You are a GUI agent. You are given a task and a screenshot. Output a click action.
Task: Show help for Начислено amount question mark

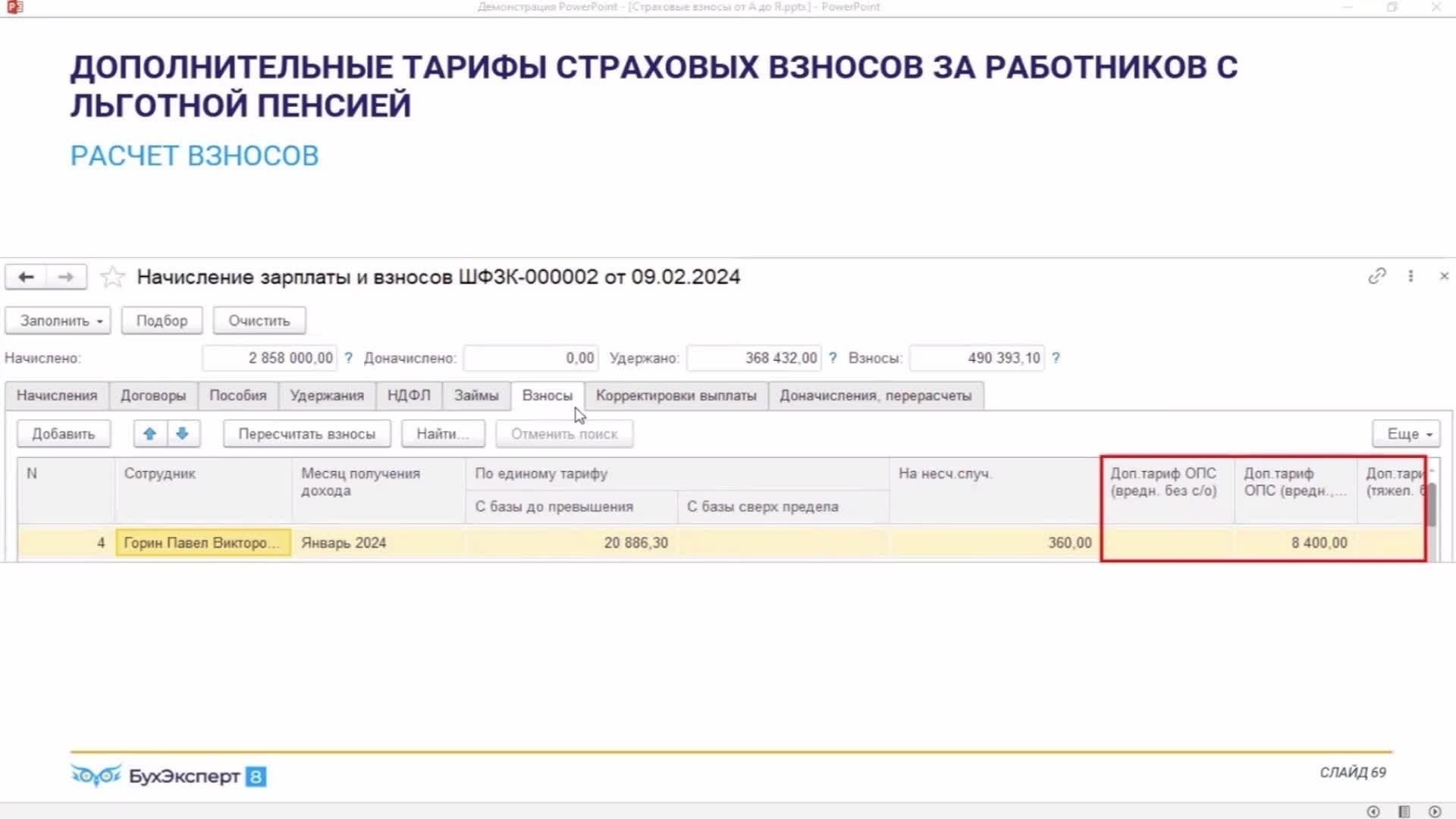[348, 358]
